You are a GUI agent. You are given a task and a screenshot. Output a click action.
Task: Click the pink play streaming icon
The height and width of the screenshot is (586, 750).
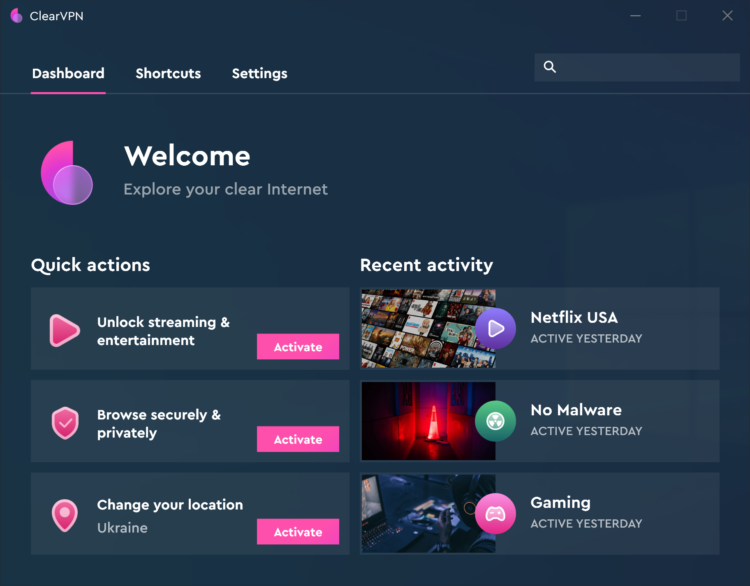coord(65,330)
